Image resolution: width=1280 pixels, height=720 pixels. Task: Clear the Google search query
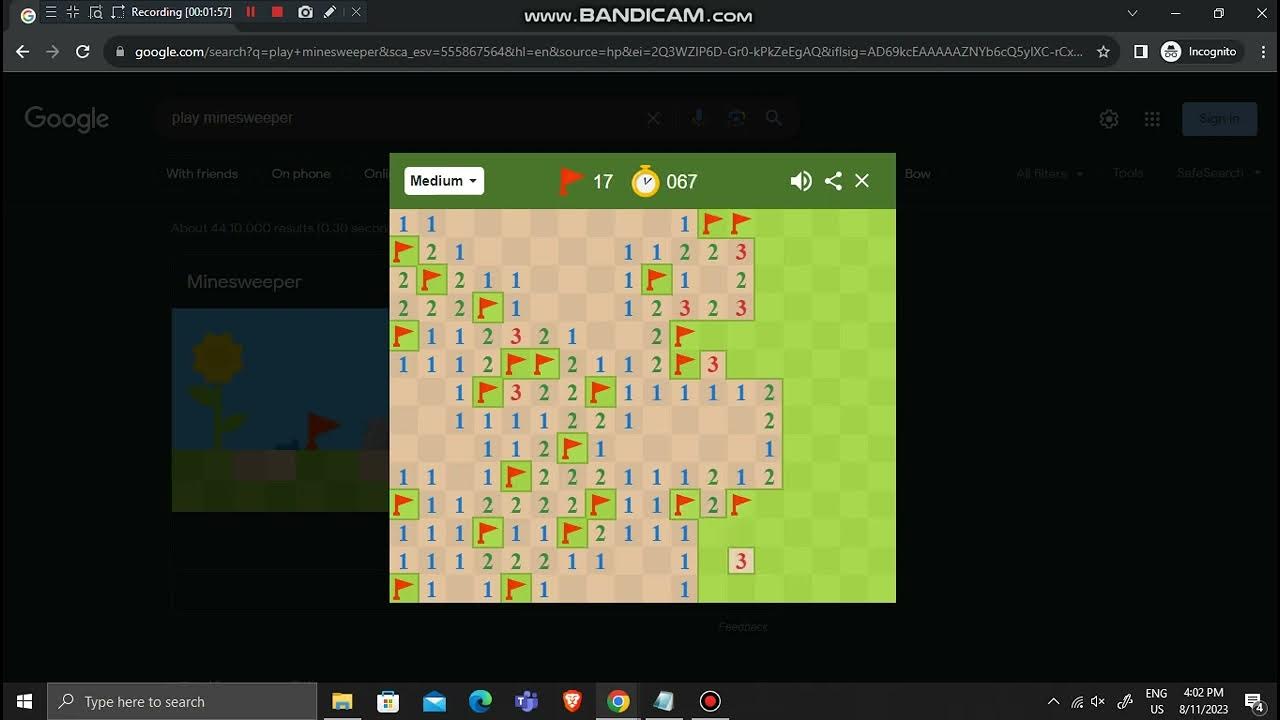coord(653,118)
